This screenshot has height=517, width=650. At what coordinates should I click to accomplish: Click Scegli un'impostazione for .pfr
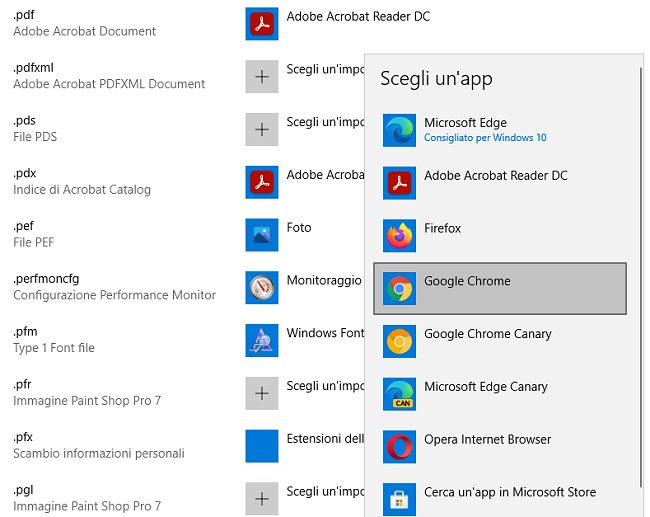(x=325, y=386)
